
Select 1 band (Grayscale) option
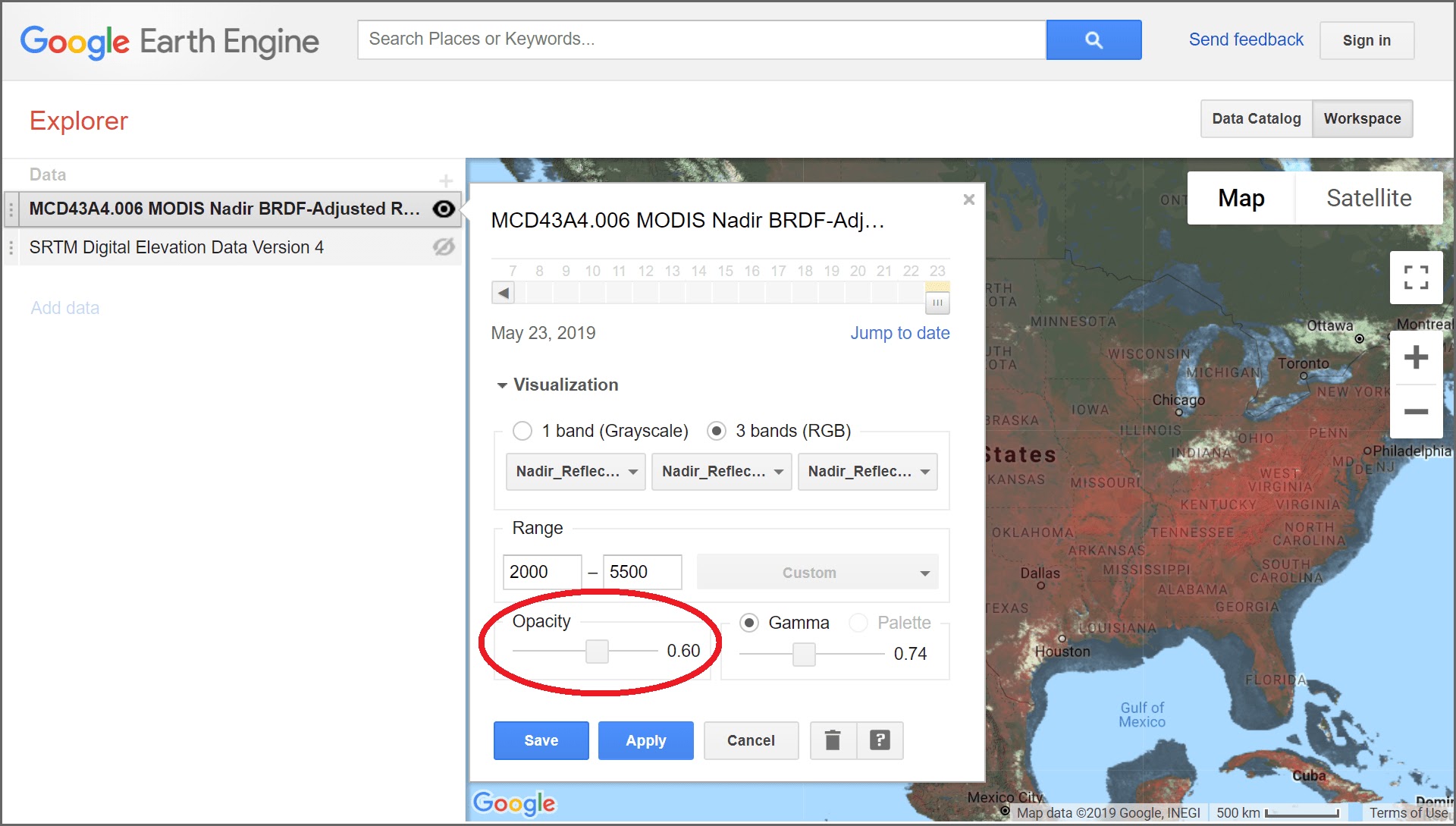522,431
